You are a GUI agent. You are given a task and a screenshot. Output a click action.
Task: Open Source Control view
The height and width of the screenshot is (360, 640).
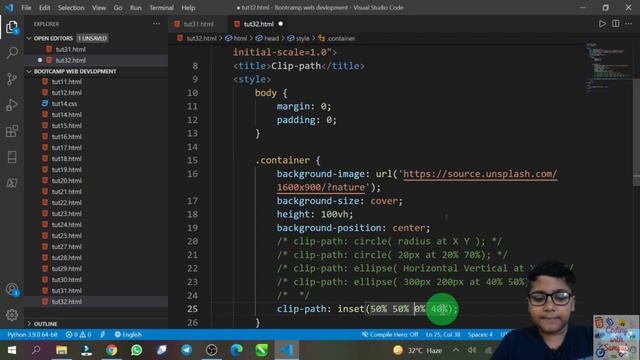(x=12, y=79)
